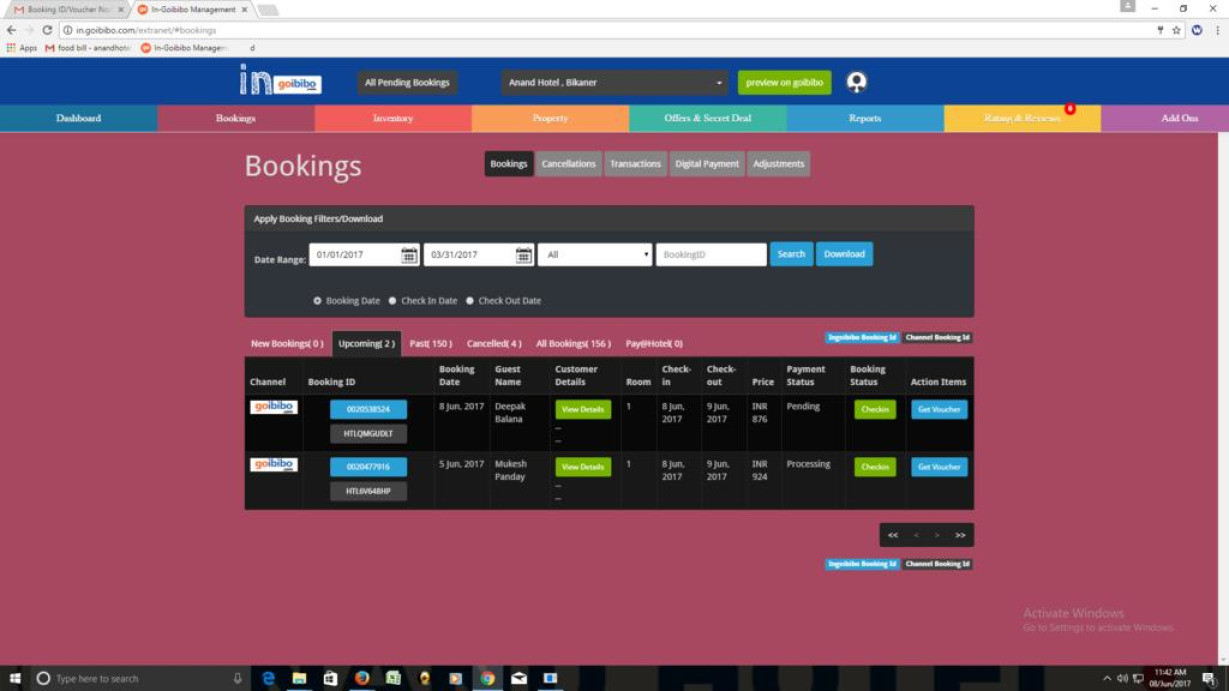1229x691 pixels.
Task: Toggle the upper Ingoibibo Booking Id label
Action: (862, 338)
